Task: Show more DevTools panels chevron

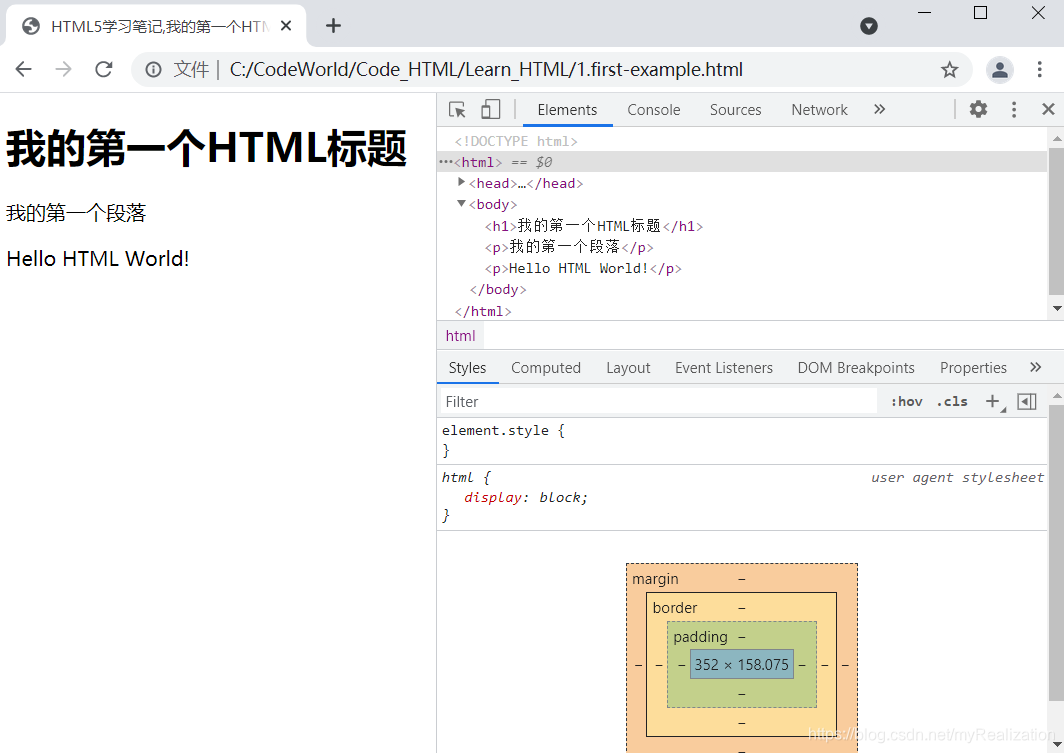Action: click(879, 109)
